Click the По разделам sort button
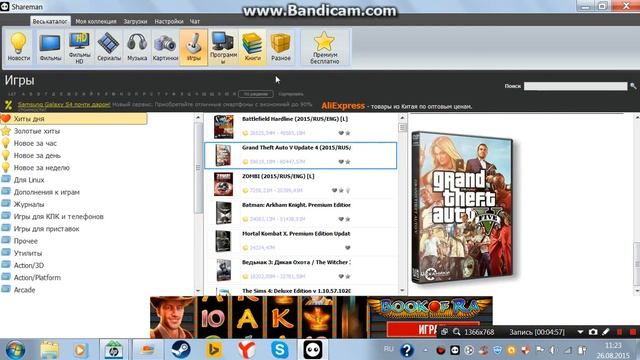 coord(256,94)
